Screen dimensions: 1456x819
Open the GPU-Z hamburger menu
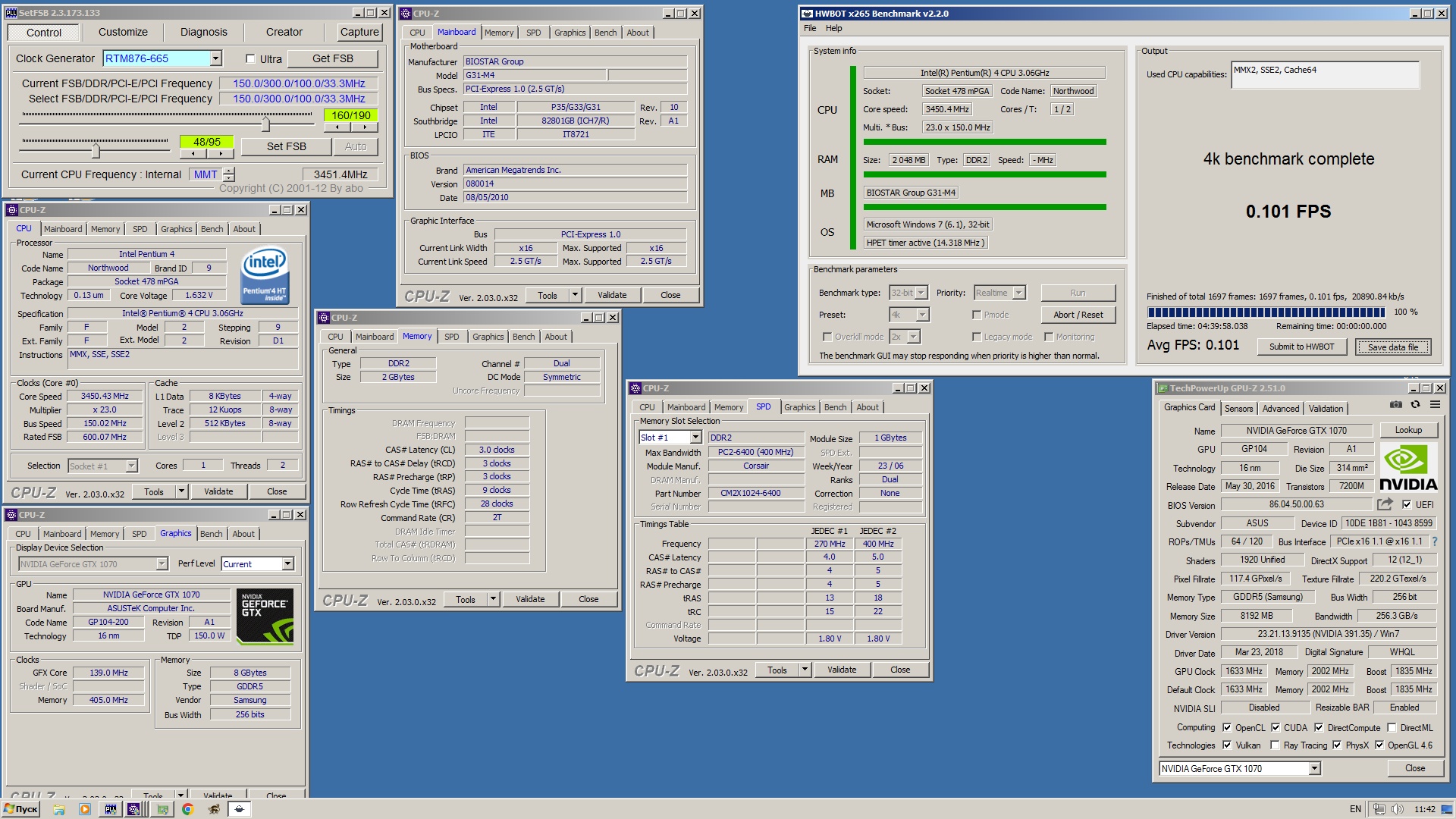pyautogui.click(x=1435, y=405)
